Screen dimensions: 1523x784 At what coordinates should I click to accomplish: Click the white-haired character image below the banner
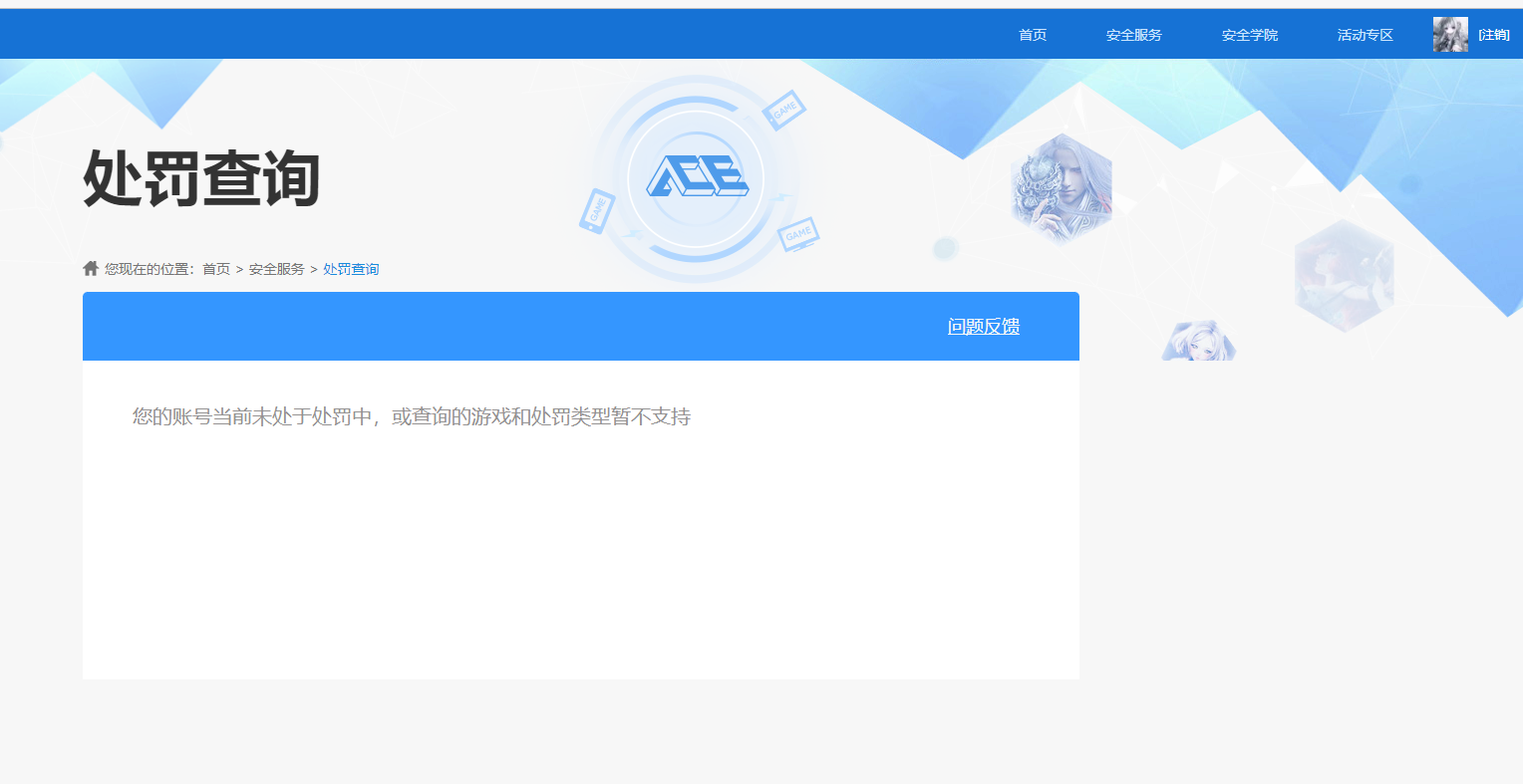pos(1198,340)
